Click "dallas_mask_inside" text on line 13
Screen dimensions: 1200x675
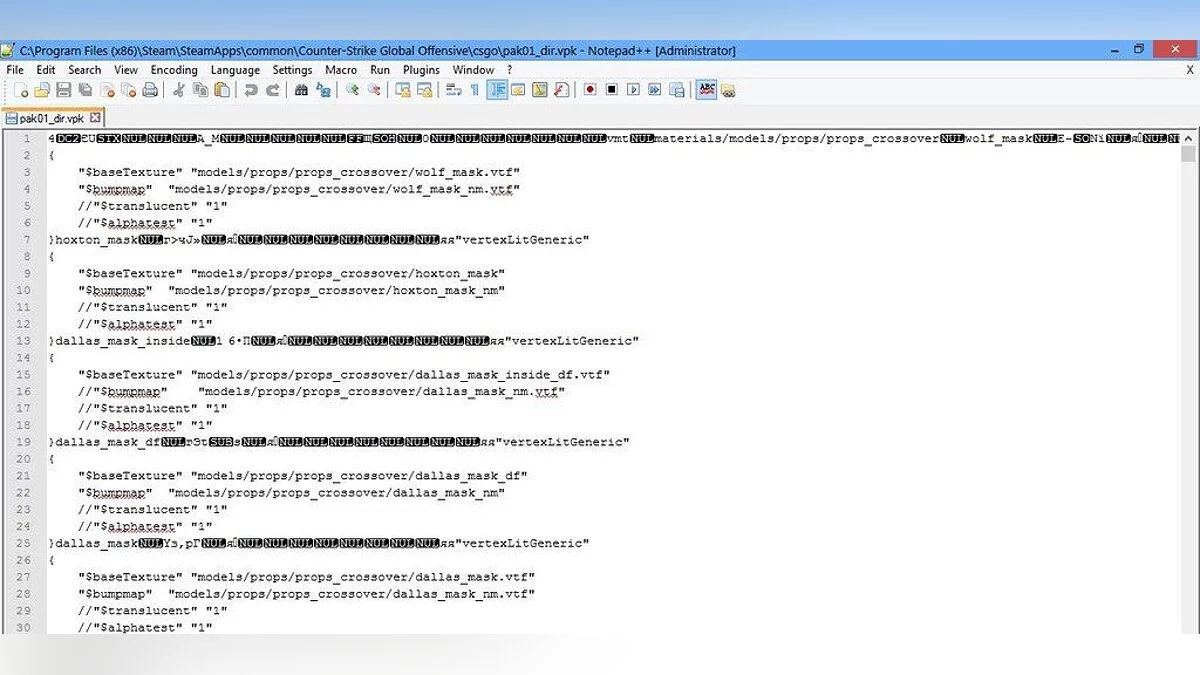point(121,341)
